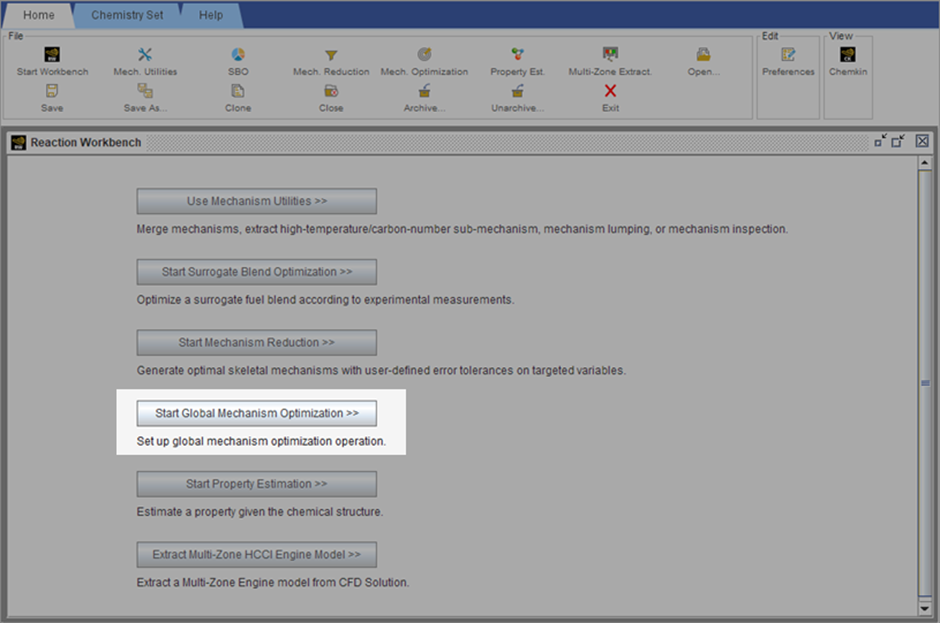Screen dimensions: 940x623
Task: Save the project with Save icon
Action: (x=52, y=91)
